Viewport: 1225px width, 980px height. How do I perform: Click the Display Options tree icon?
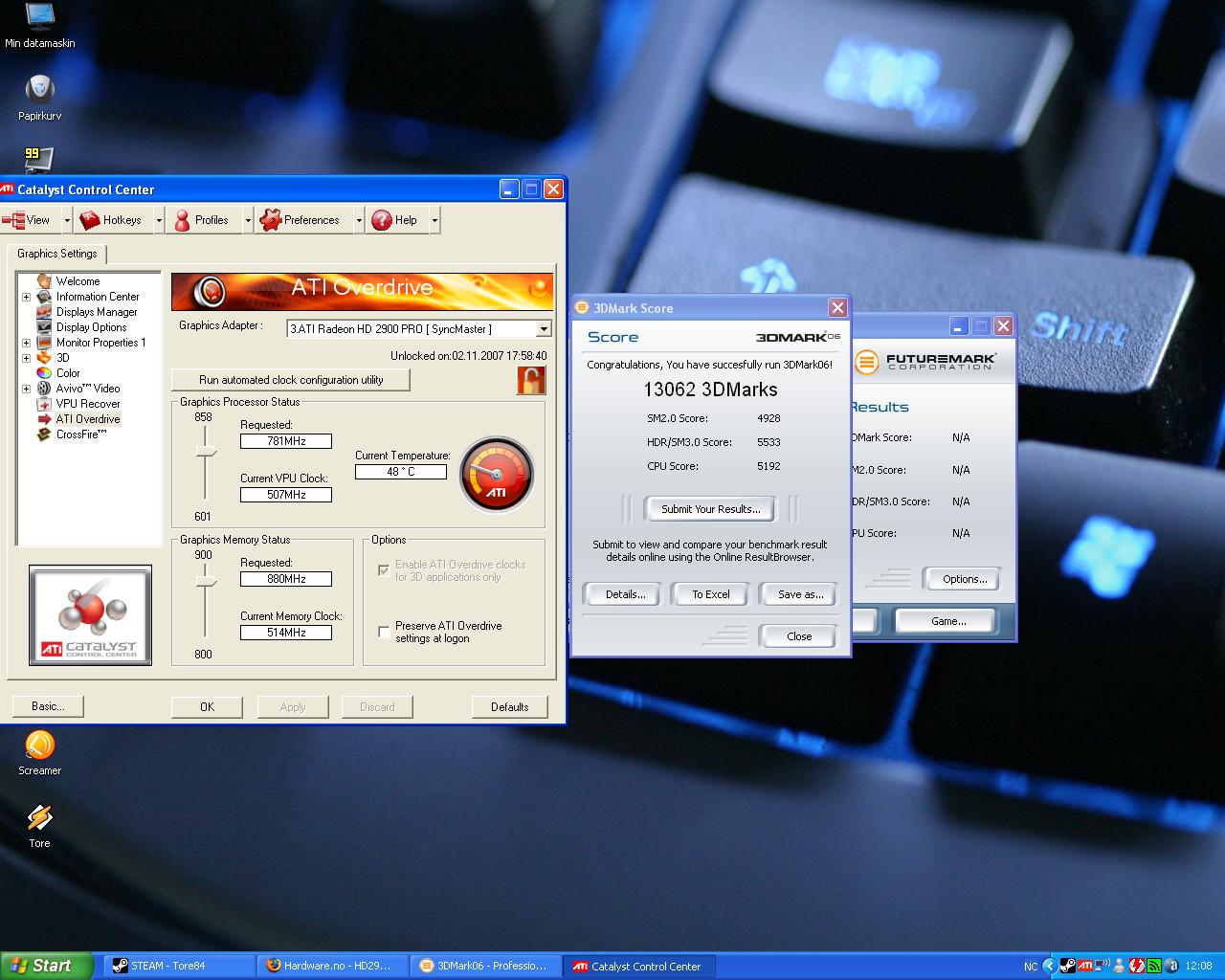(44, 327)
